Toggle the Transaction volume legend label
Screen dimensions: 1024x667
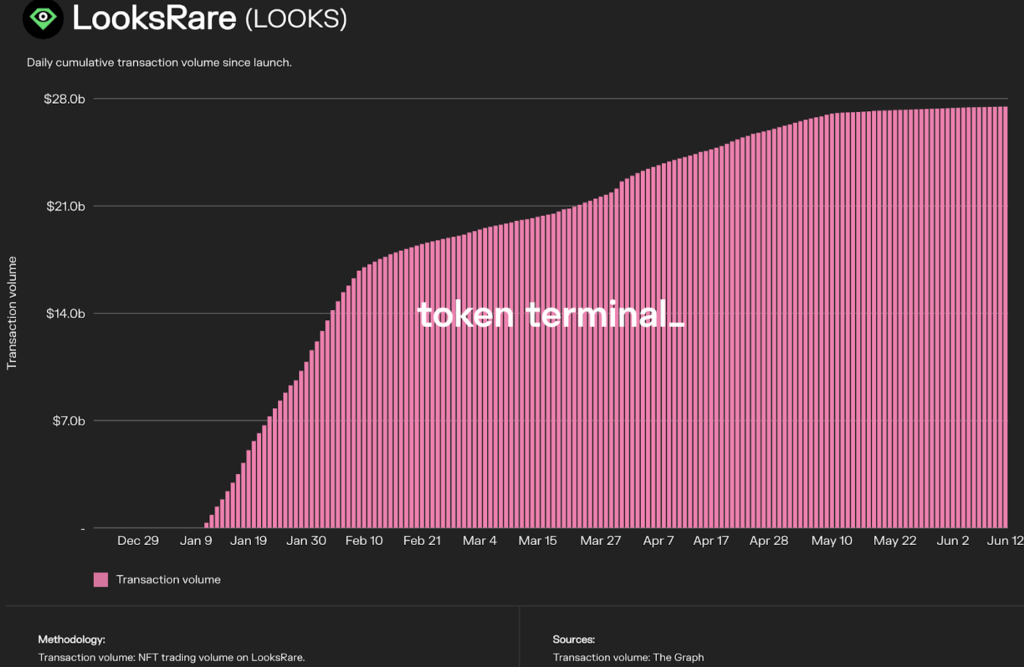pyautogui.click(x=168, y=579)
